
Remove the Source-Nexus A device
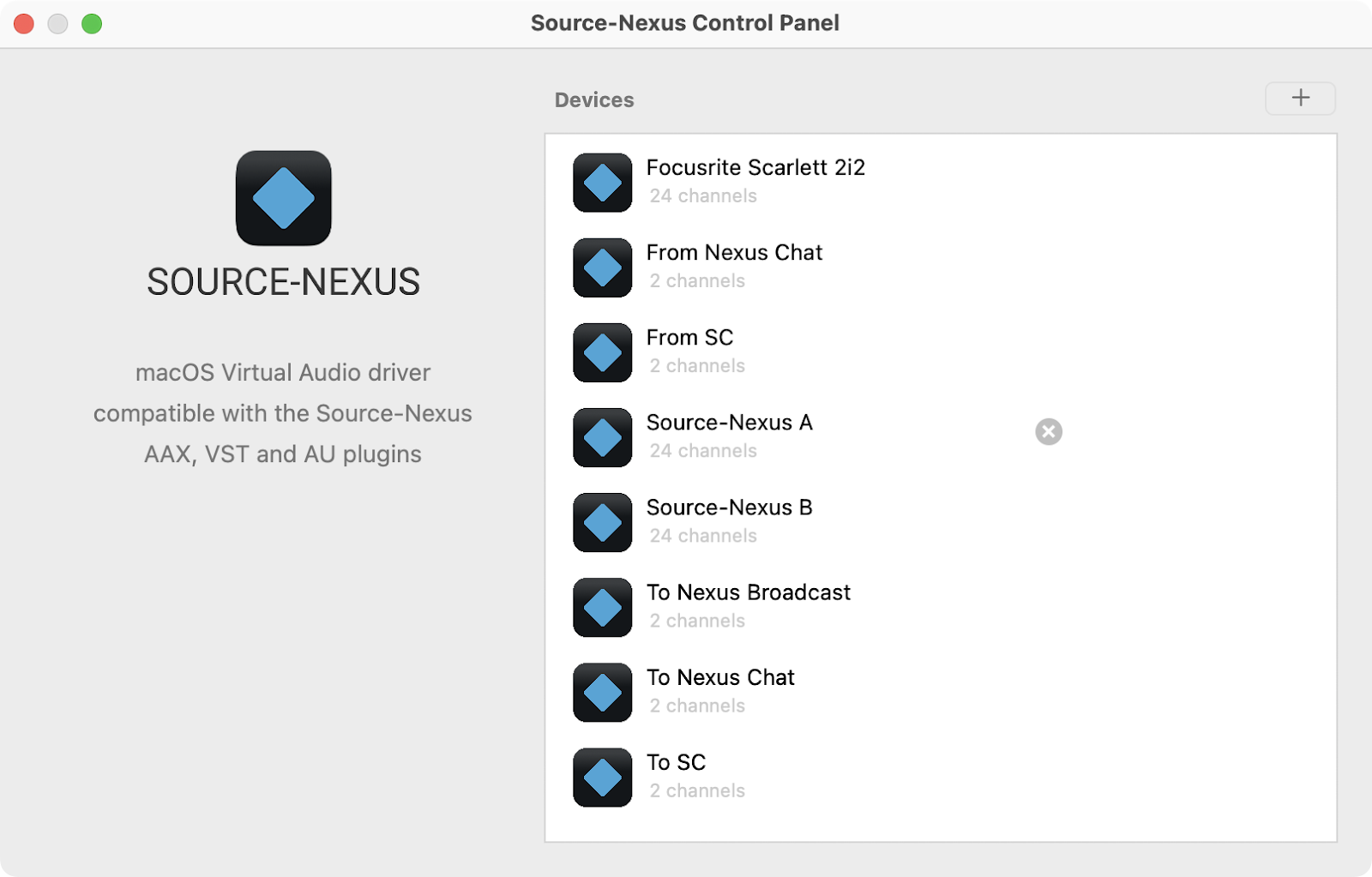click(x=1048, y=431)
